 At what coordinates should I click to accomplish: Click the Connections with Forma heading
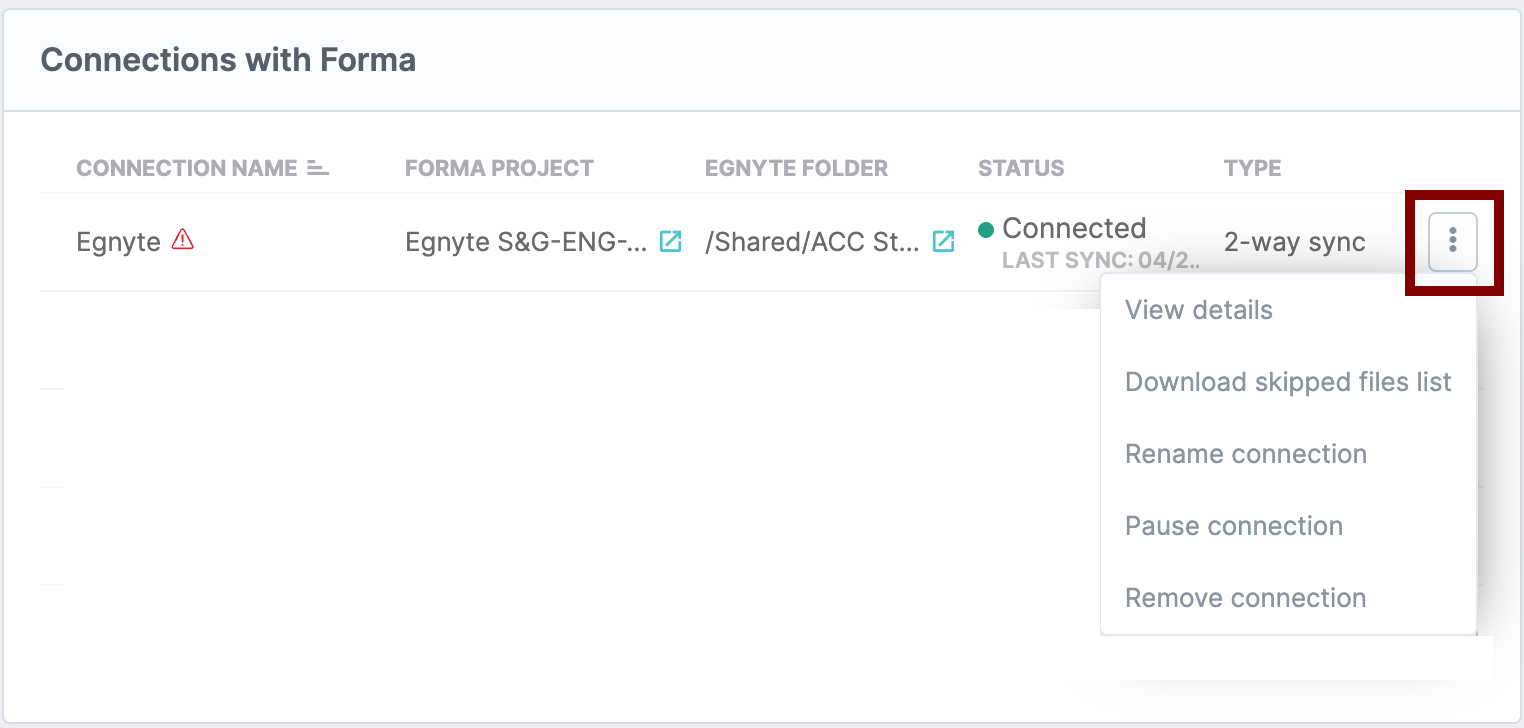point(228,60)
